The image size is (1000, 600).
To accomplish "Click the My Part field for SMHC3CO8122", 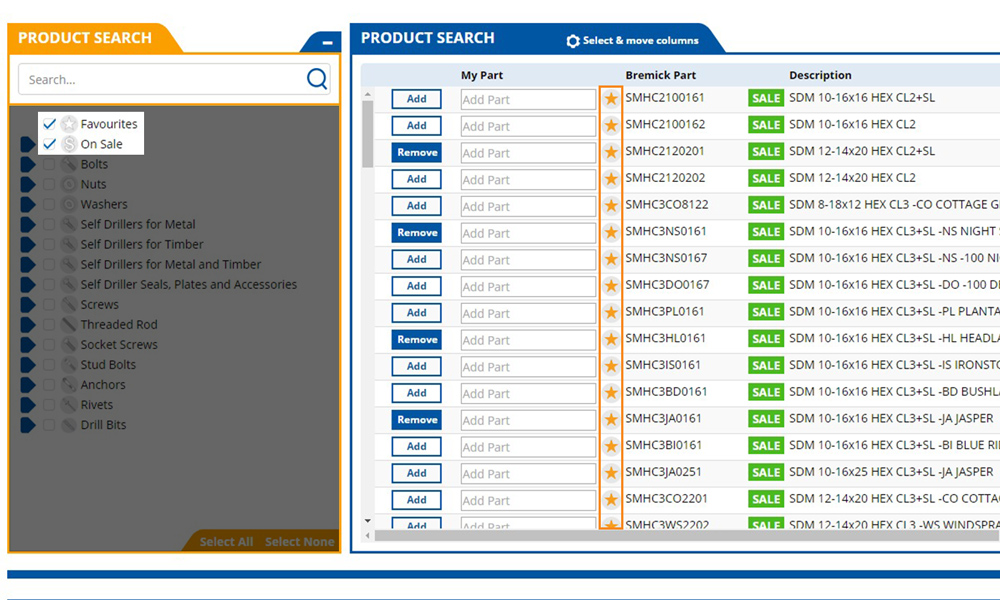I will pyautogui.click(x=528, y=206).
